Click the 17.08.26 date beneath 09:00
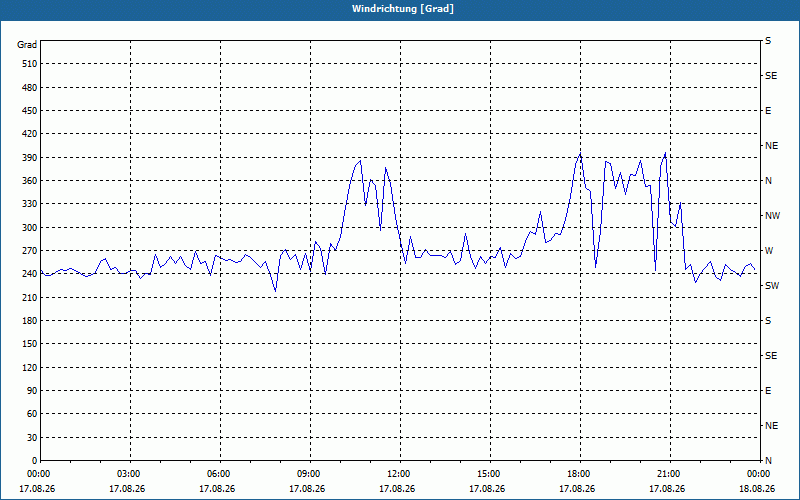Viewport: 800px width, 500px height. click(307, 489)
